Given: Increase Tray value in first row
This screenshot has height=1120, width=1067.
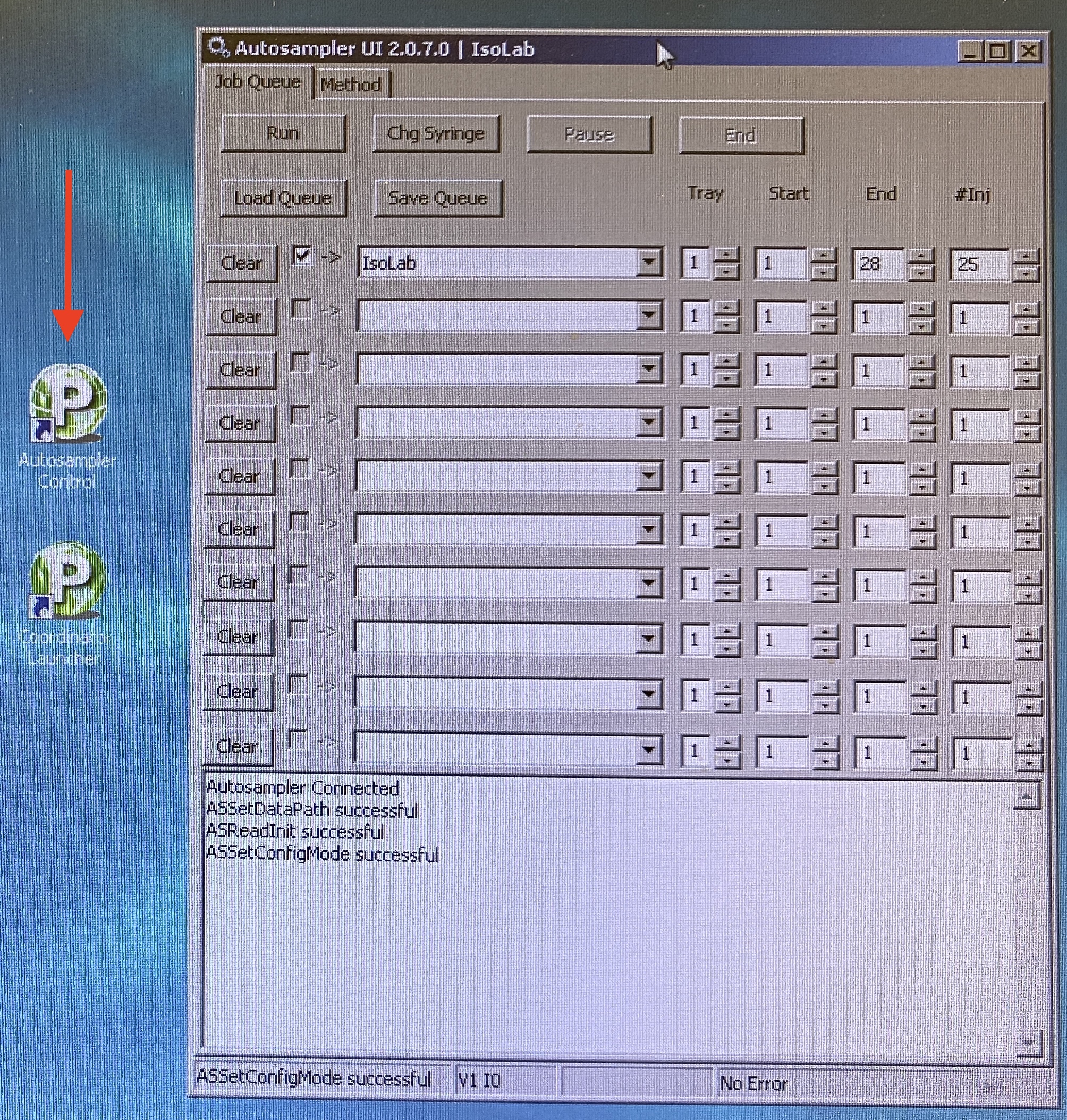Looking at the screenshot, I should (x=726, y=254).
